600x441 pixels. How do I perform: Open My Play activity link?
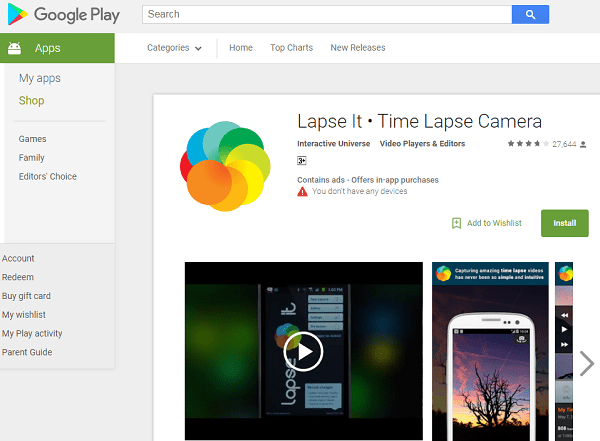(x=32, y=333)
